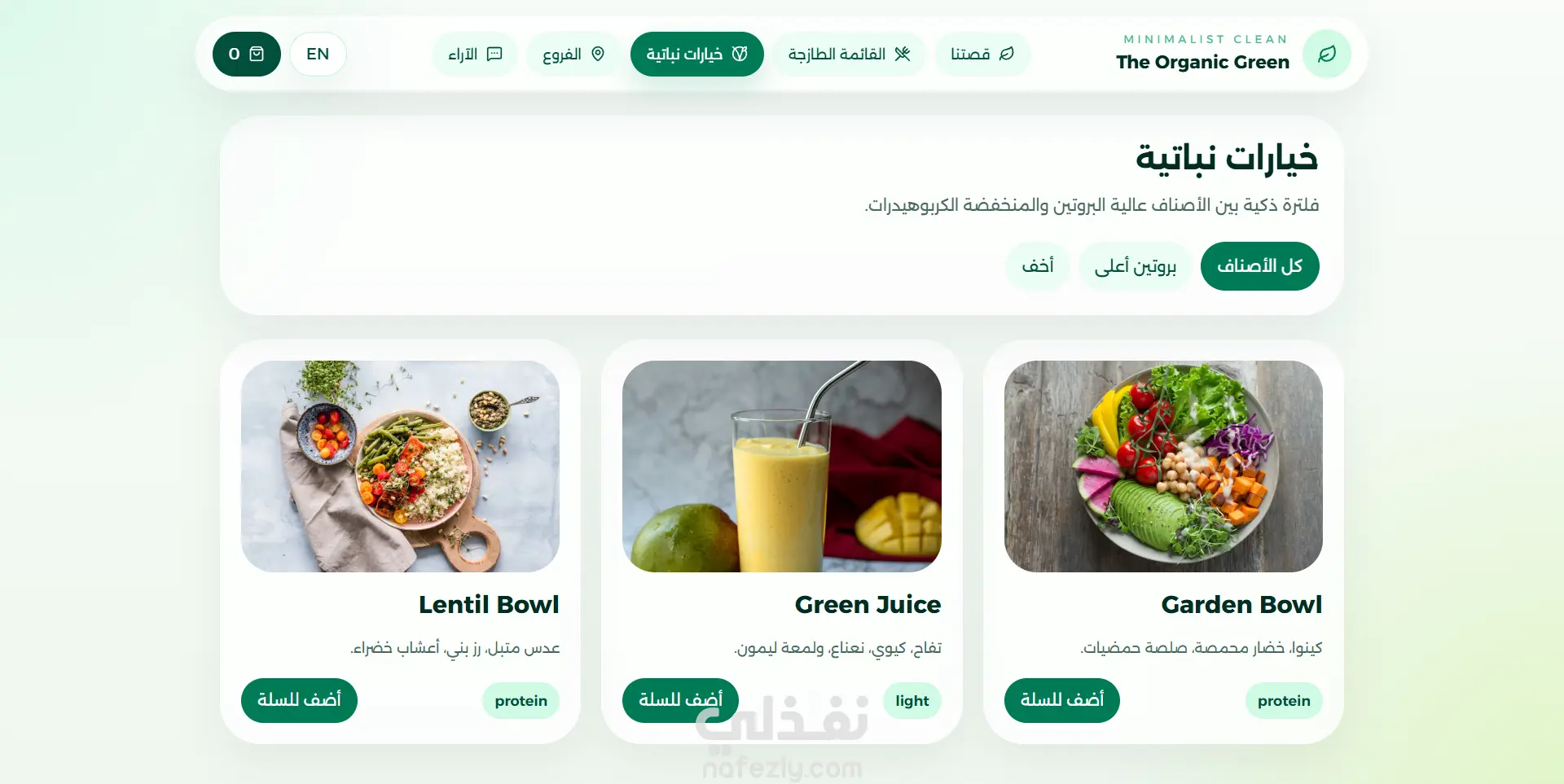Select the كل الأصناف filter chip
1564x784 pixels.
point(1259,266)
